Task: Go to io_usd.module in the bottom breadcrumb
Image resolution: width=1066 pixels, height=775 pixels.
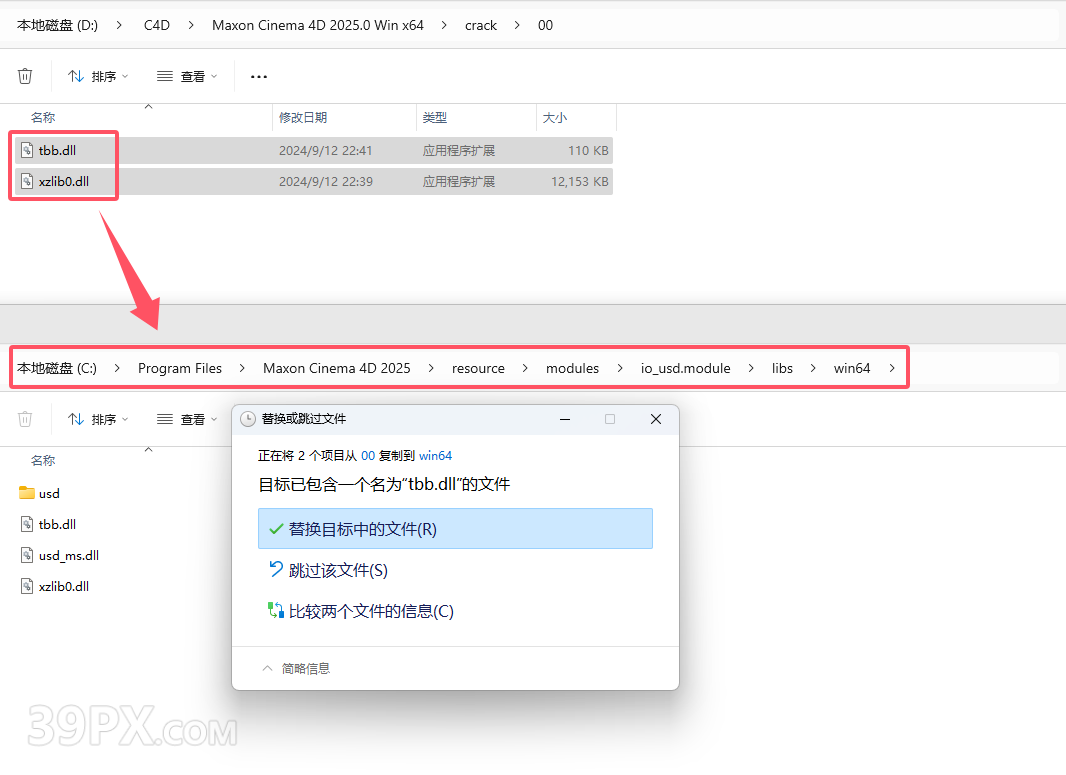Action: coord(685,368)
